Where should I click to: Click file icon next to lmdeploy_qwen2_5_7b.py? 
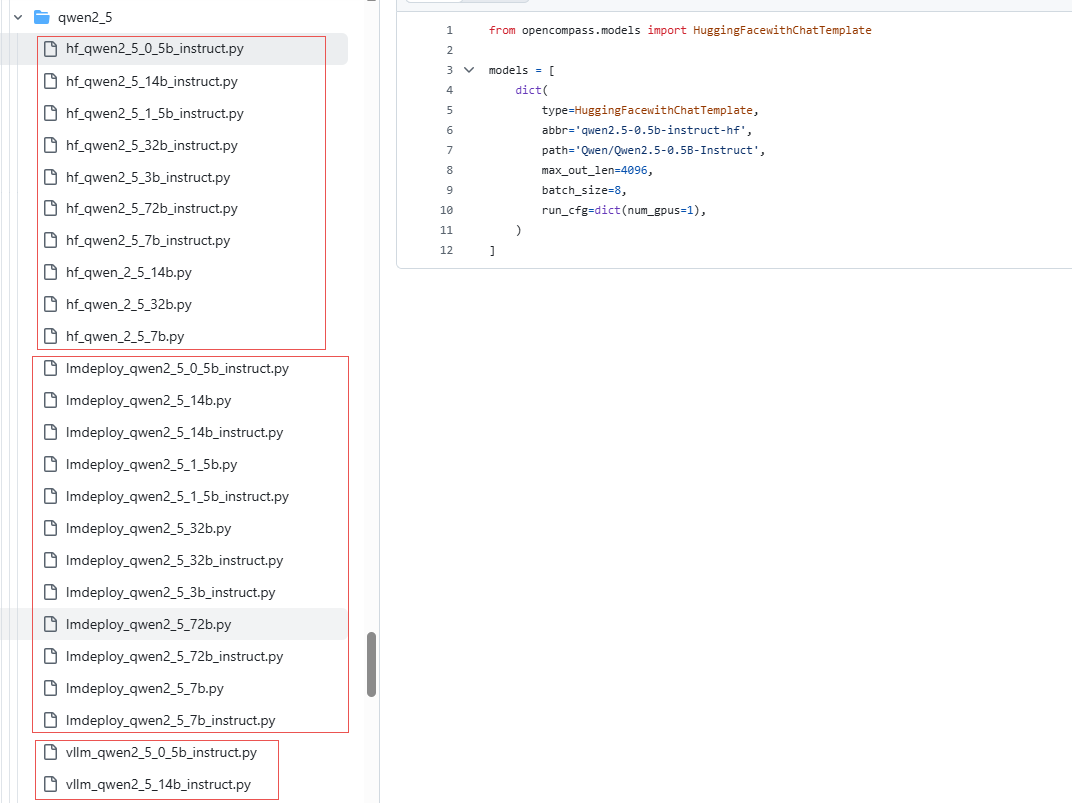coord(51,689)
